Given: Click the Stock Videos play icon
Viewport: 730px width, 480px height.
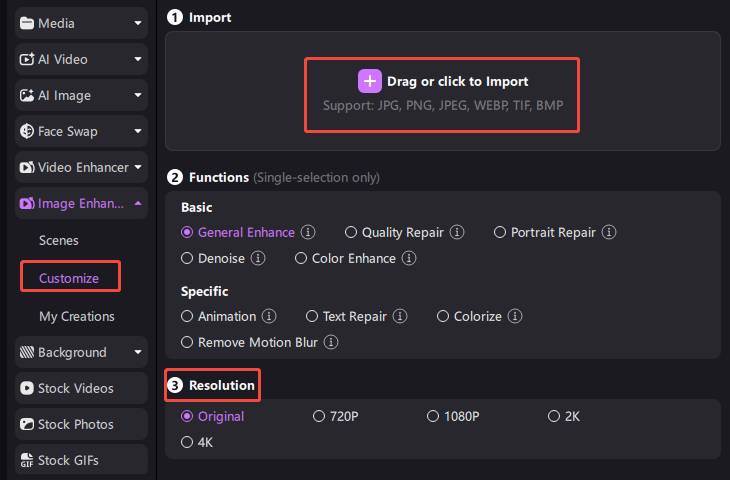Looking at the screenshot, I should pos(27,388).
